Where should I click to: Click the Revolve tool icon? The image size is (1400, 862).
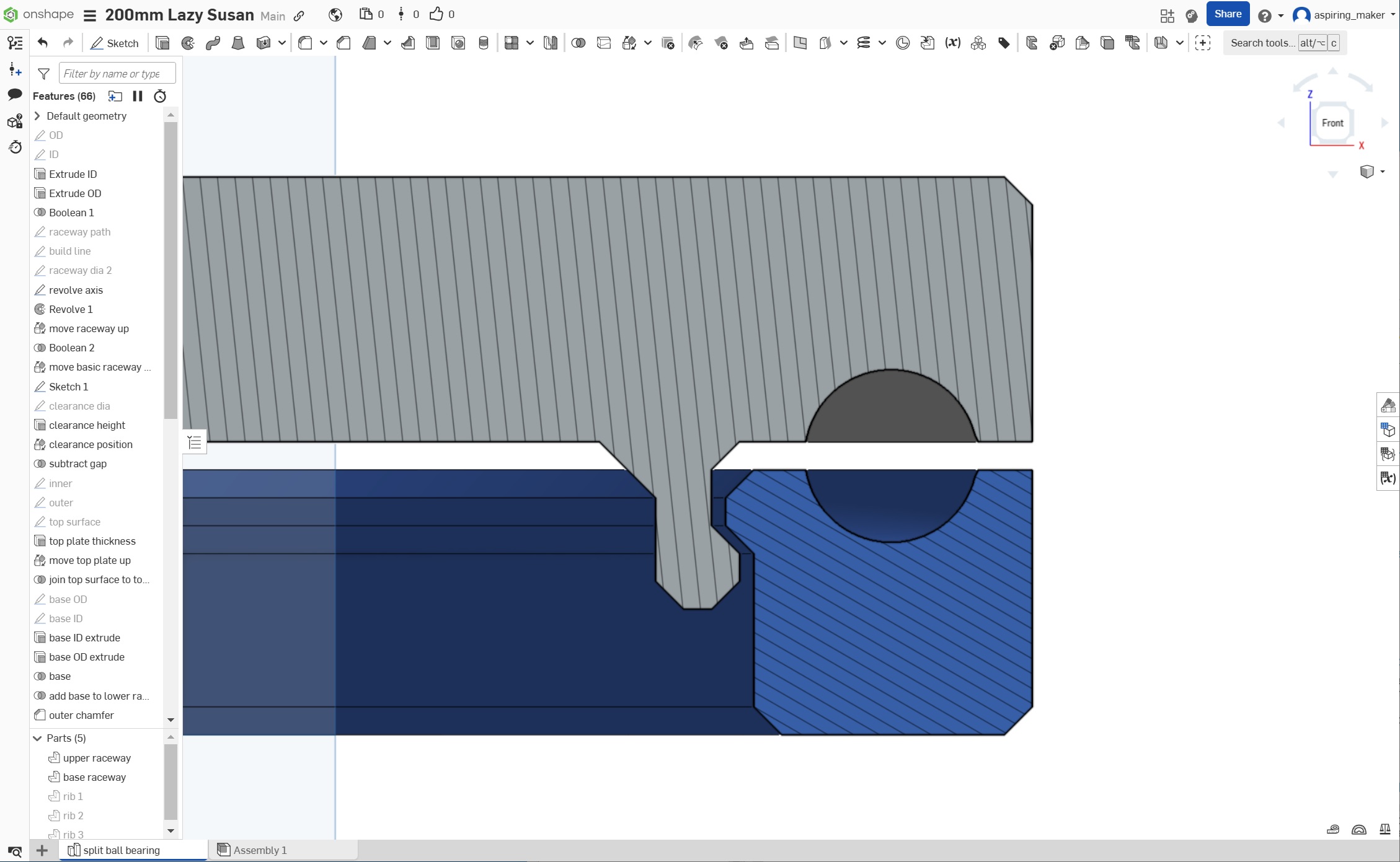point(188,43)
